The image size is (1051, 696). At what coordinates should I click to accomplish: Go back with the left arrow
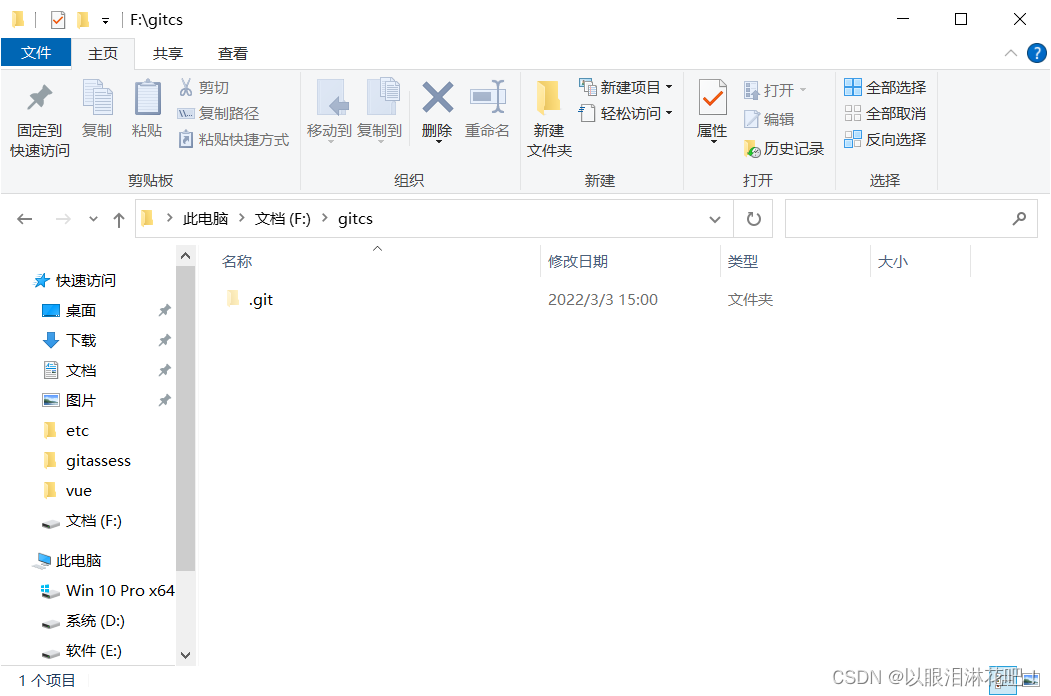click(x=25, y=219)
